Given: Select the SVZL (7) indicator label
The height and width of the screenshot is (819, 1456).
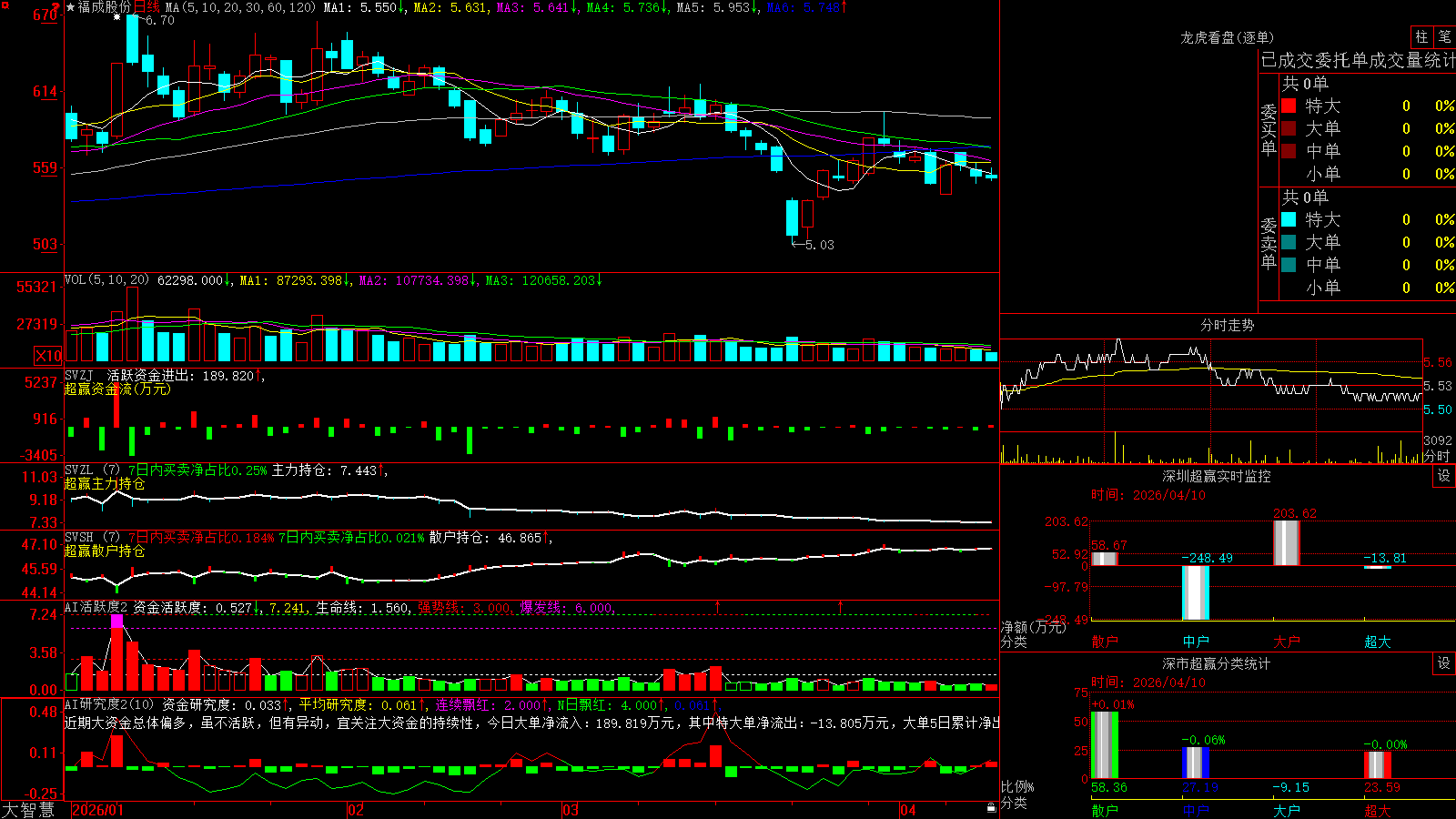Looking at the screenshot, I should click(x=92, y=470).
